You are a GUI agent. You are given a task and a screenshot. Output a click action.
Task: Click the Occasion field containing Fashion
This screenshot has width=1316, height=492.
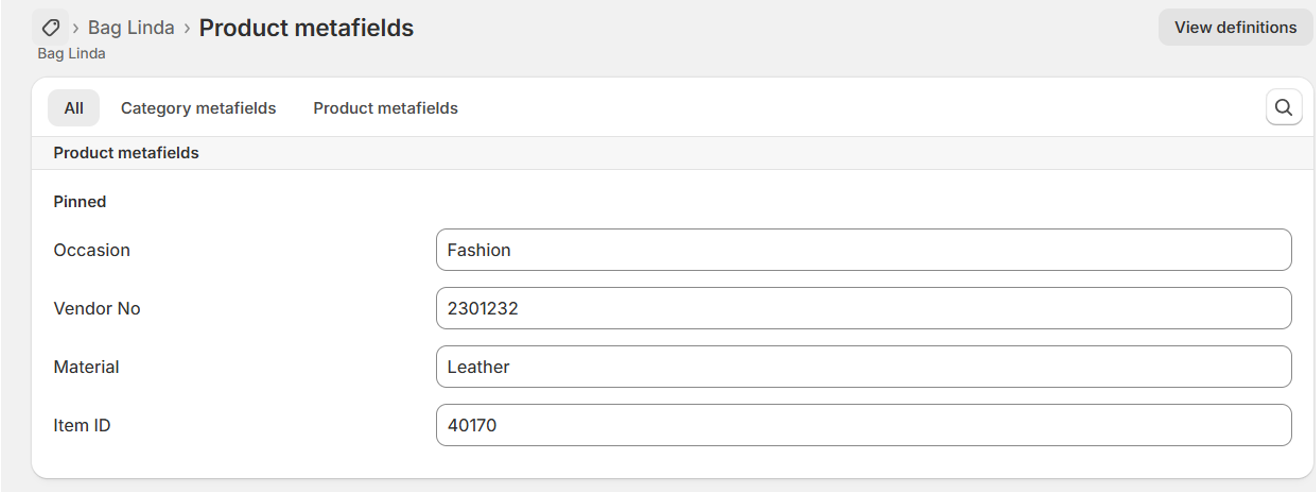pyautogui.click(x=863, y=250)
